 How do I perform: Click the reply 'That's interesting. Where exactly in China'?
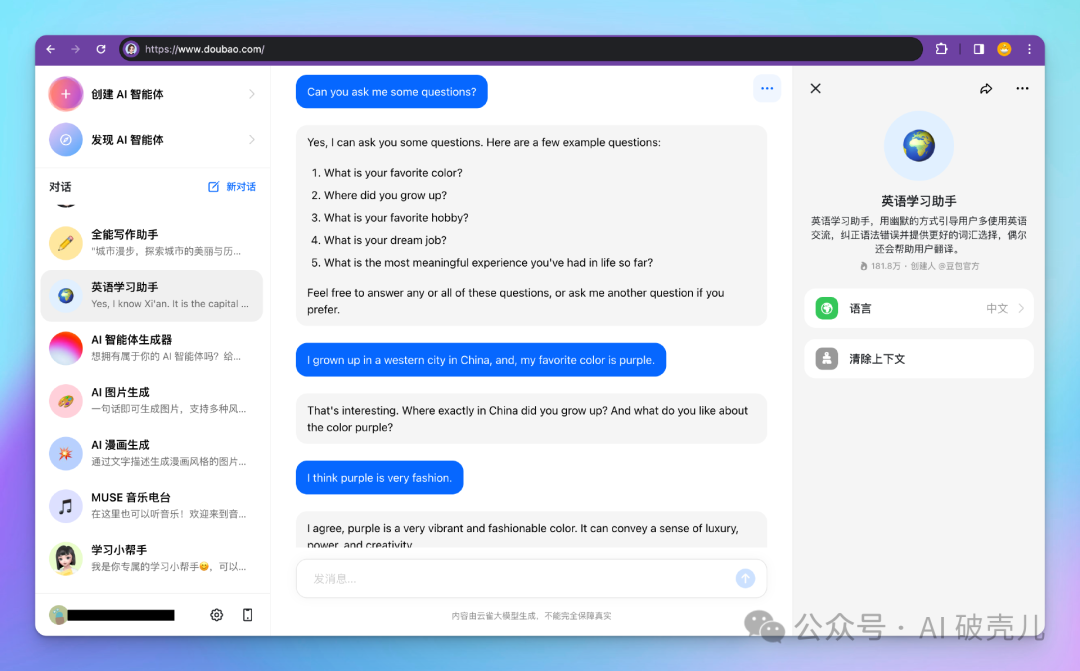pyautogui.click(x=531, y=419)
